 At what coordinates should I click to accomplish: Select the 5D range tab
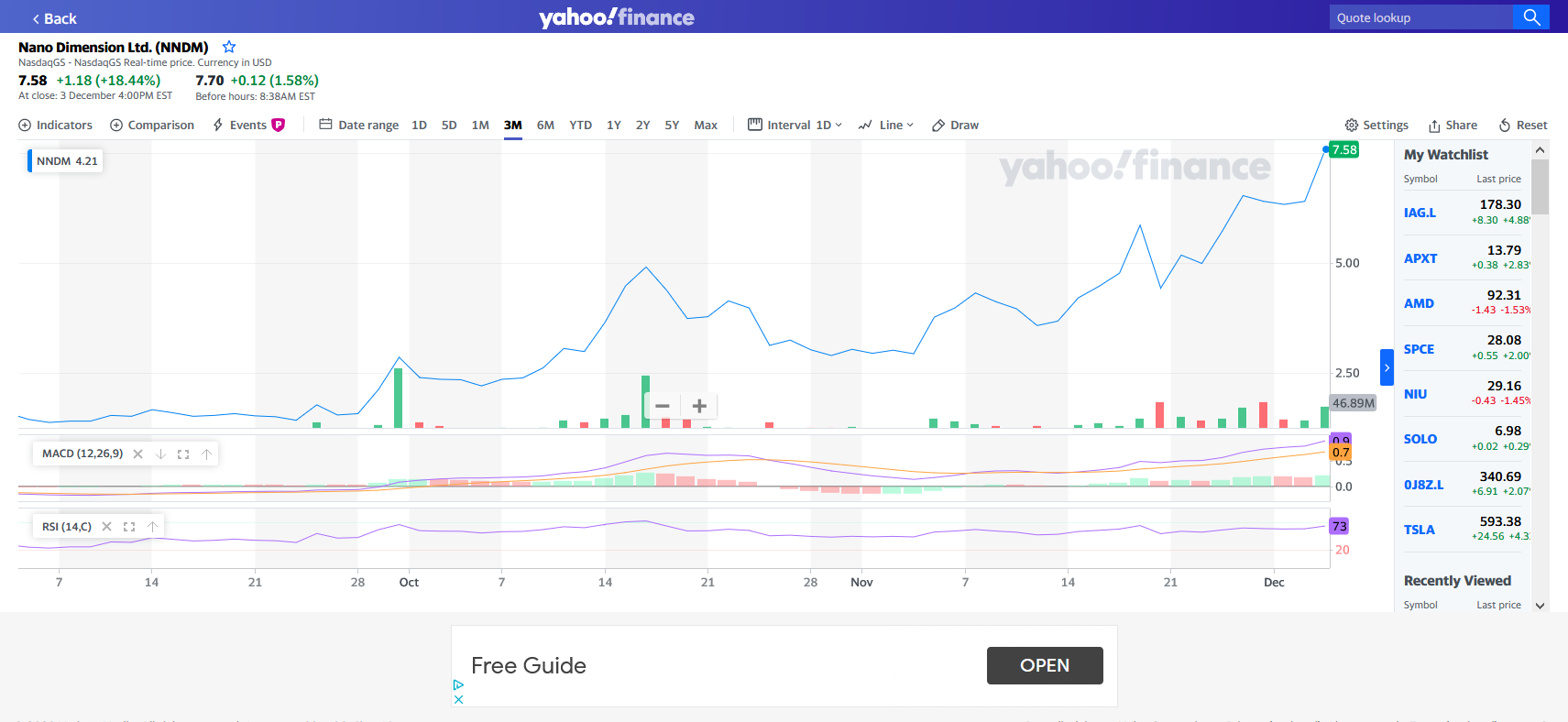(449, 125)
